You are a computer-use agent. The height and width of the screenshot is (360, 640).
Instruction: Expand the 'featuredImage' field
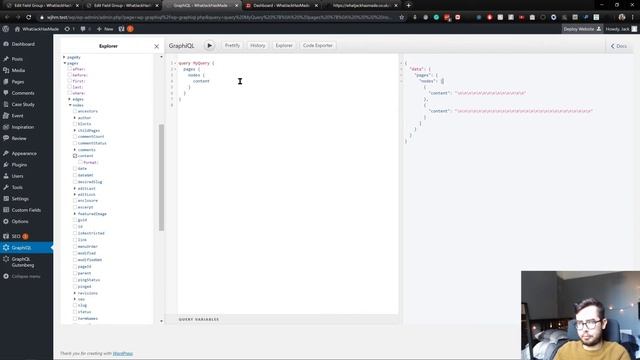click(x=75, y=214)
